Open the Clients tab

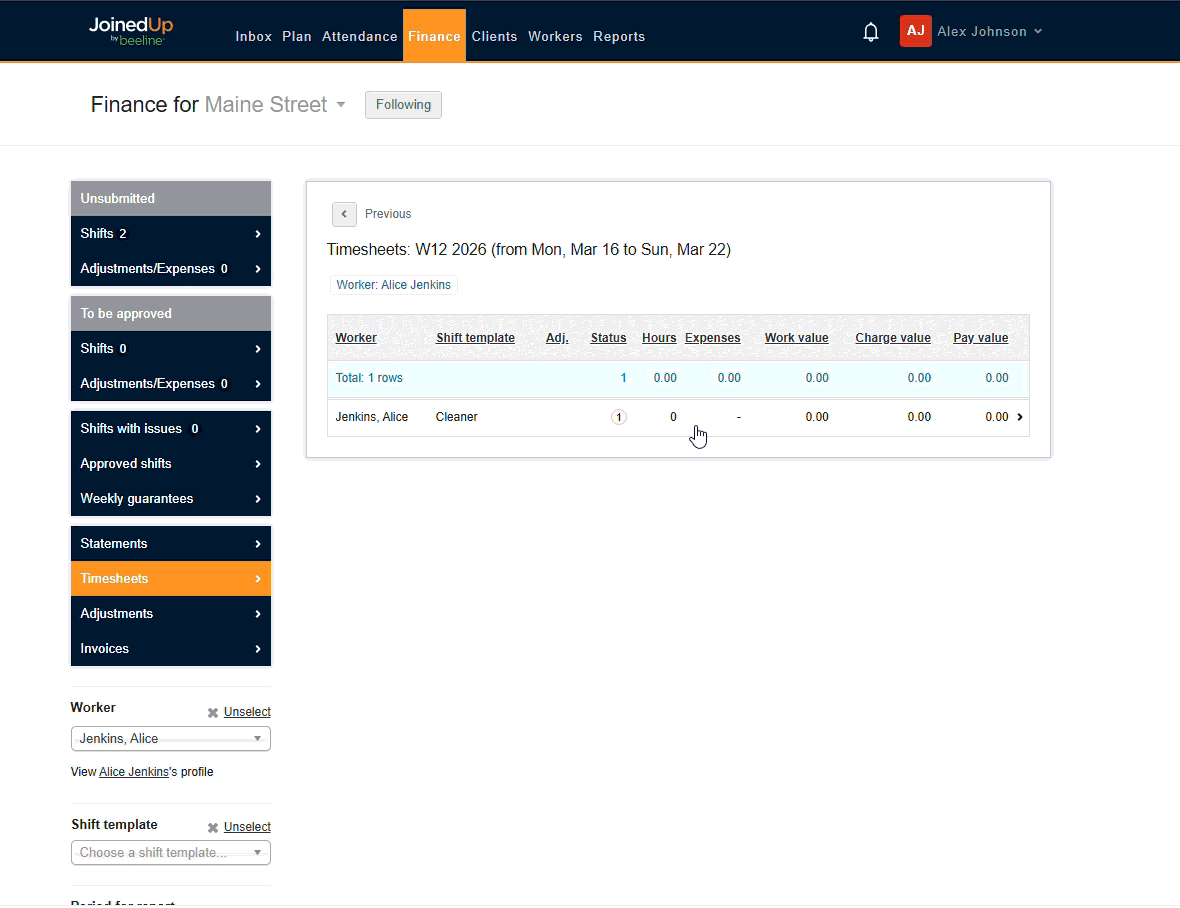[494, 36]
